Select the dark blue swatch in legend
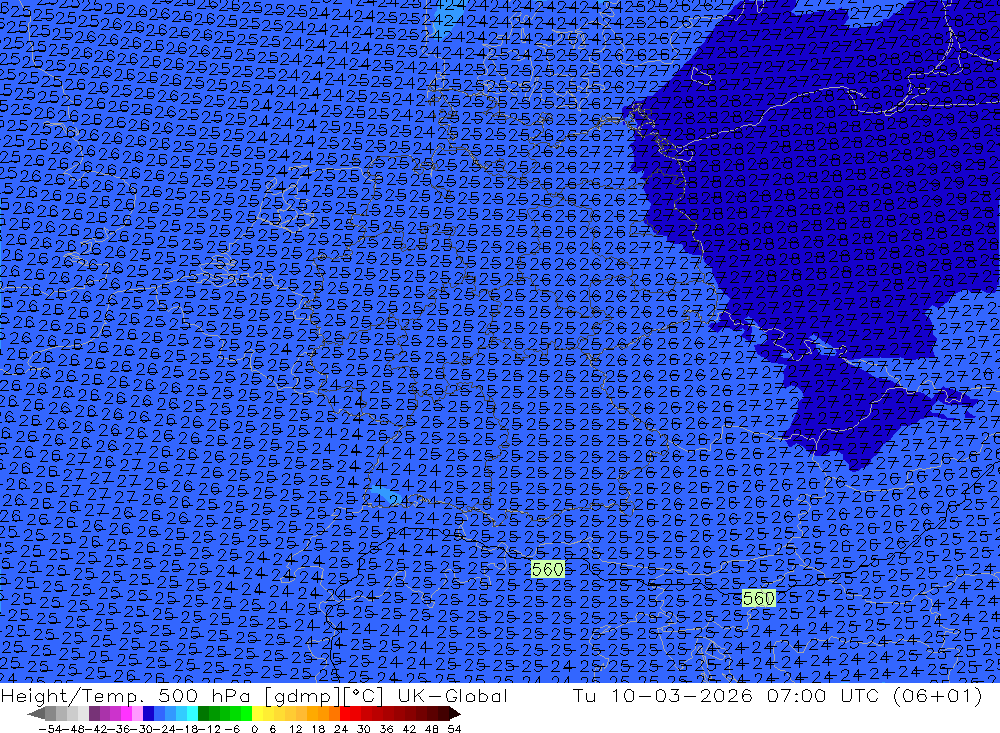The width and height of the screenshot is (1000, 733). tap(148, 714)
